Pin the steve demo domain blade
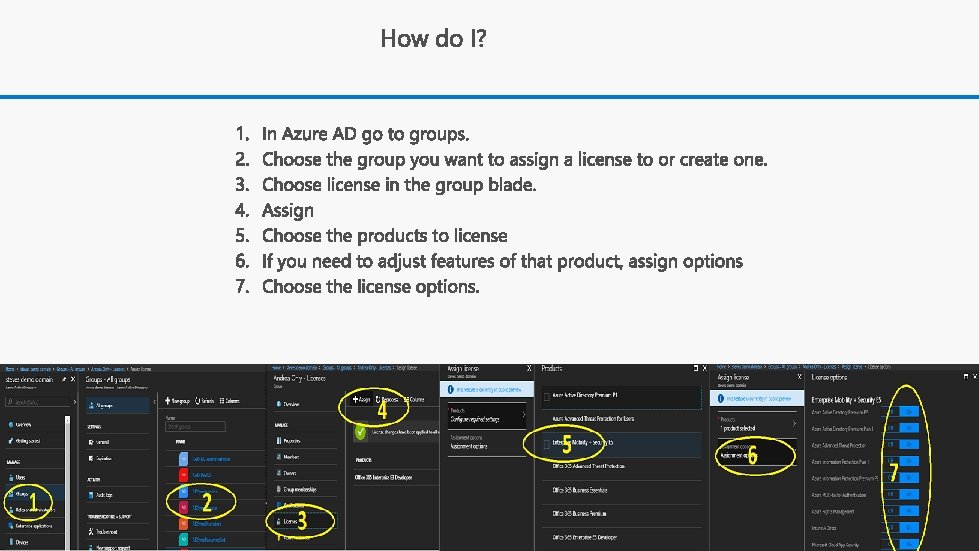 [x=64, y=379]
